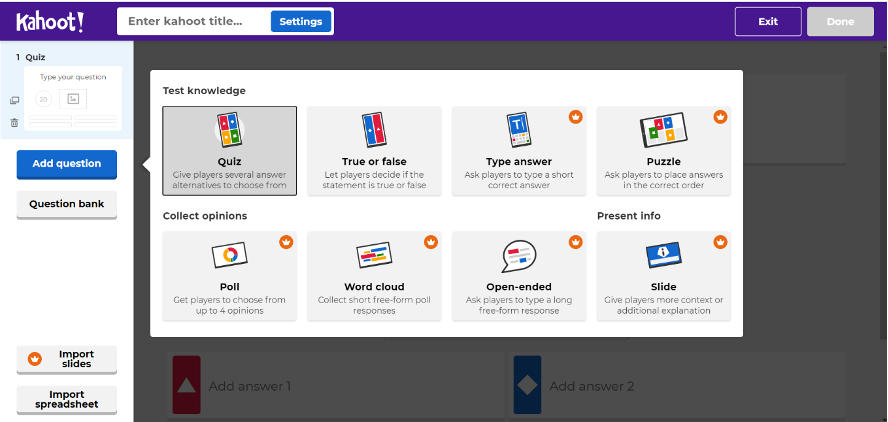Image resolution: width=888 pixels, height=422 pixels.
Task: Click Import spreadsheet button
Action: tap(67, 399)
